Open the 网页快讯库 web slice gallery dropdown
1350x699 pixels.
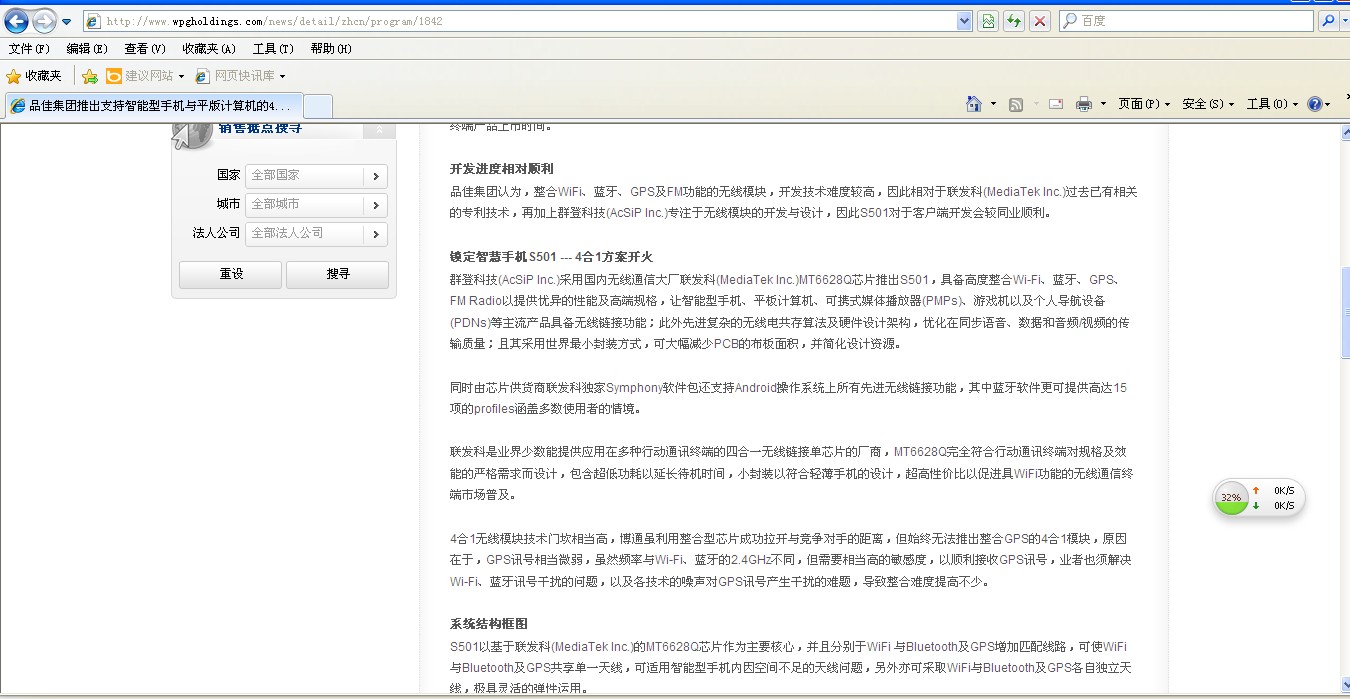pyautogui.click(x=240, y=76)
